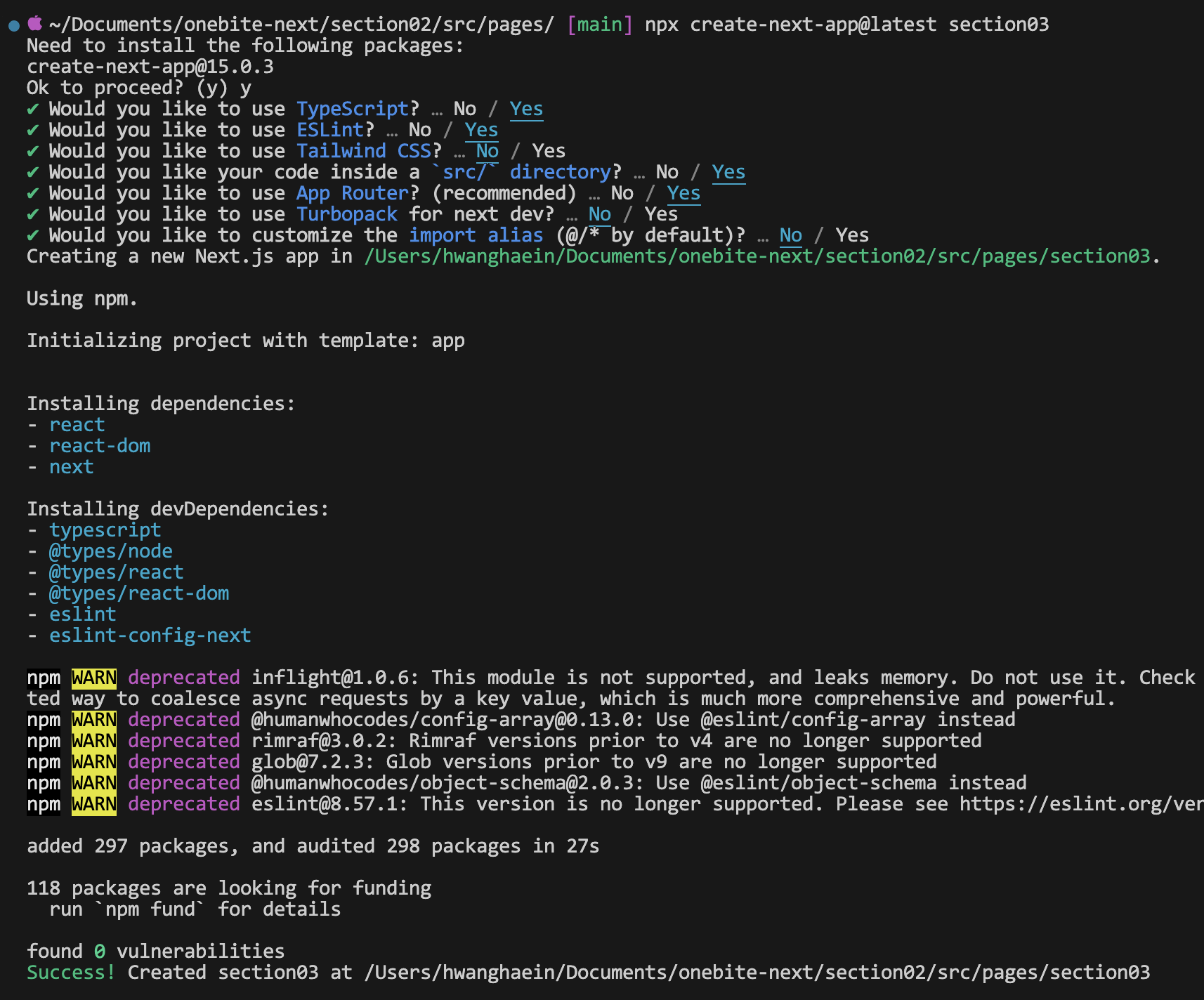Screen dimensions: 1204x1000
Task: Click the green checkmark beside the TypeScript question
Action: [32, 110]
